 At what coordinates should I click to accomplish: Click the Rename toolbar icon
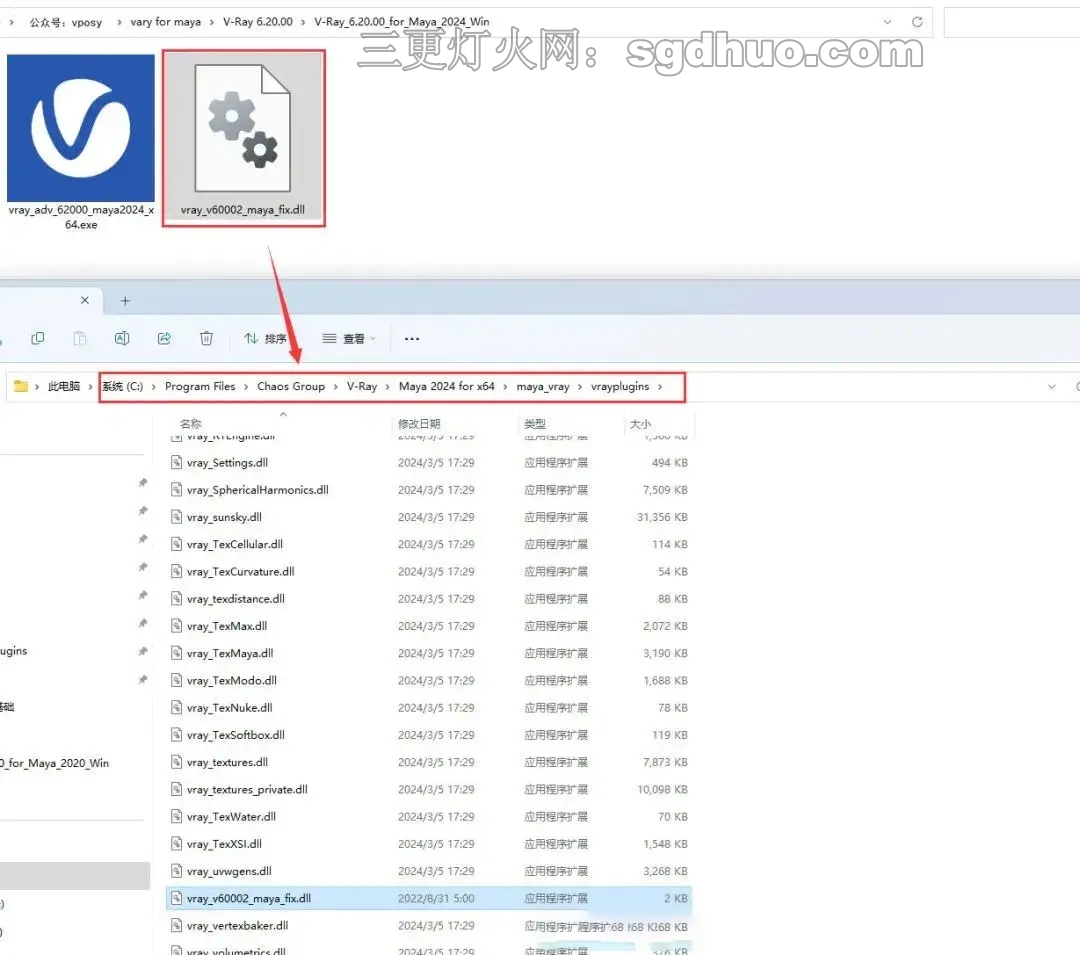pos(122,338)
